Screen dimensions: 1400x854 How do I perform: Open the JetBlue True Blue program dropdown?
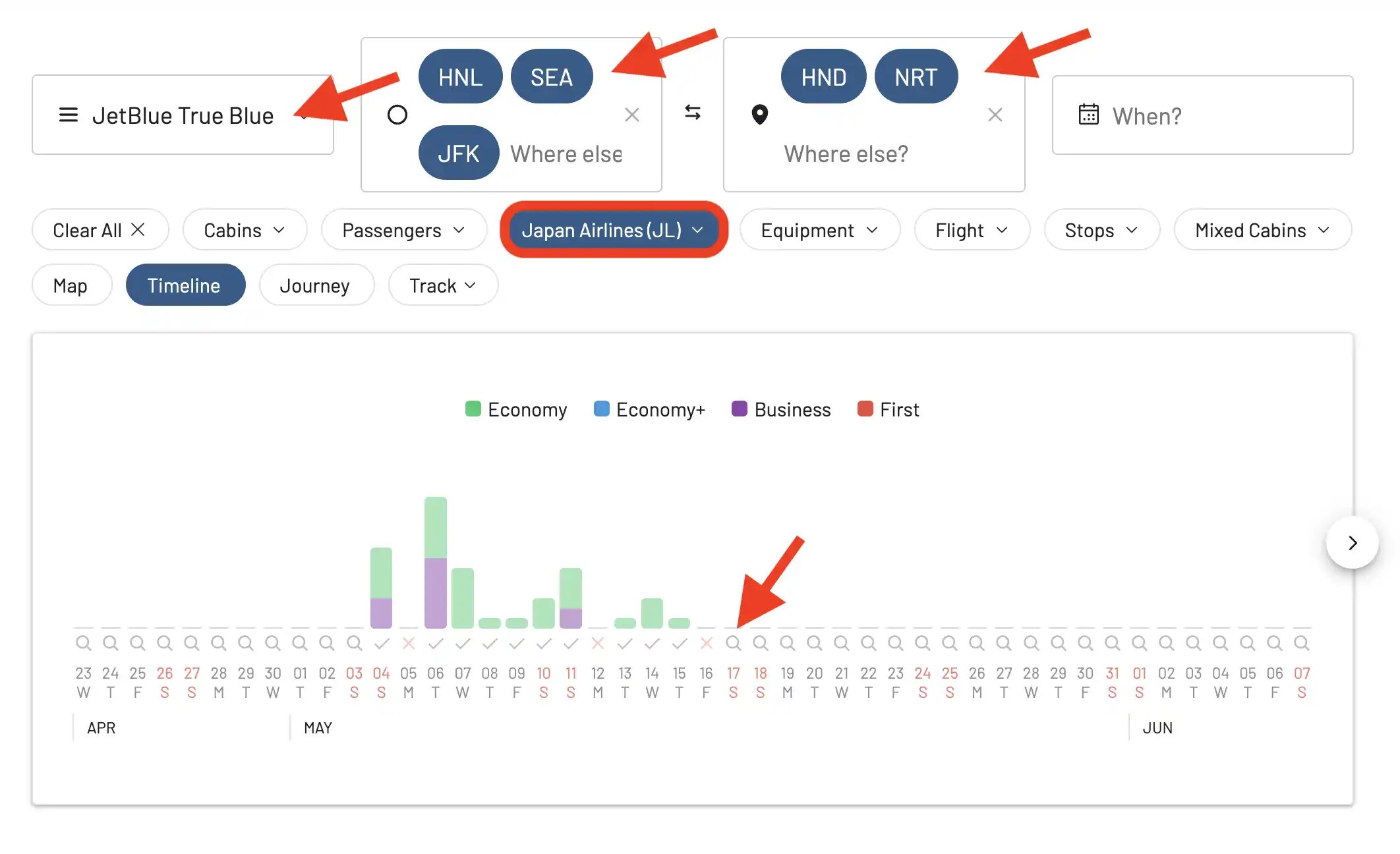(183, 115)
